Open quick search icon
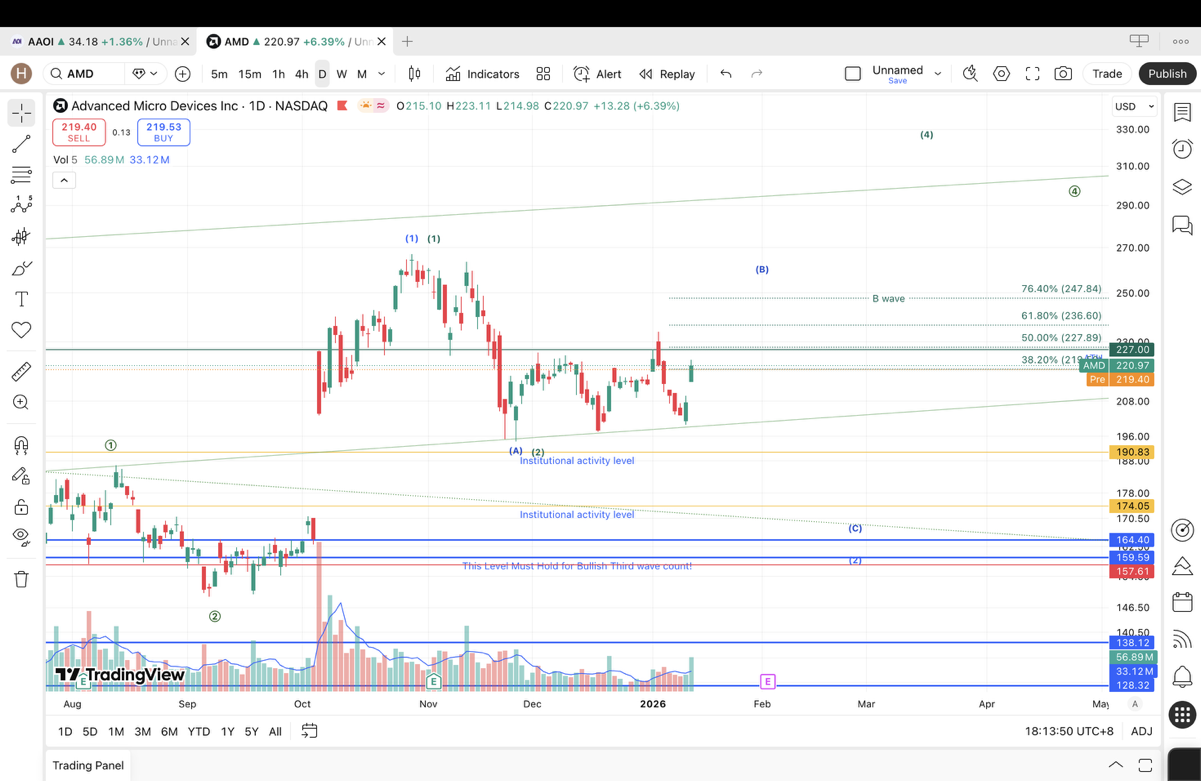This screenshot has height=781, width=1201. 970,74
